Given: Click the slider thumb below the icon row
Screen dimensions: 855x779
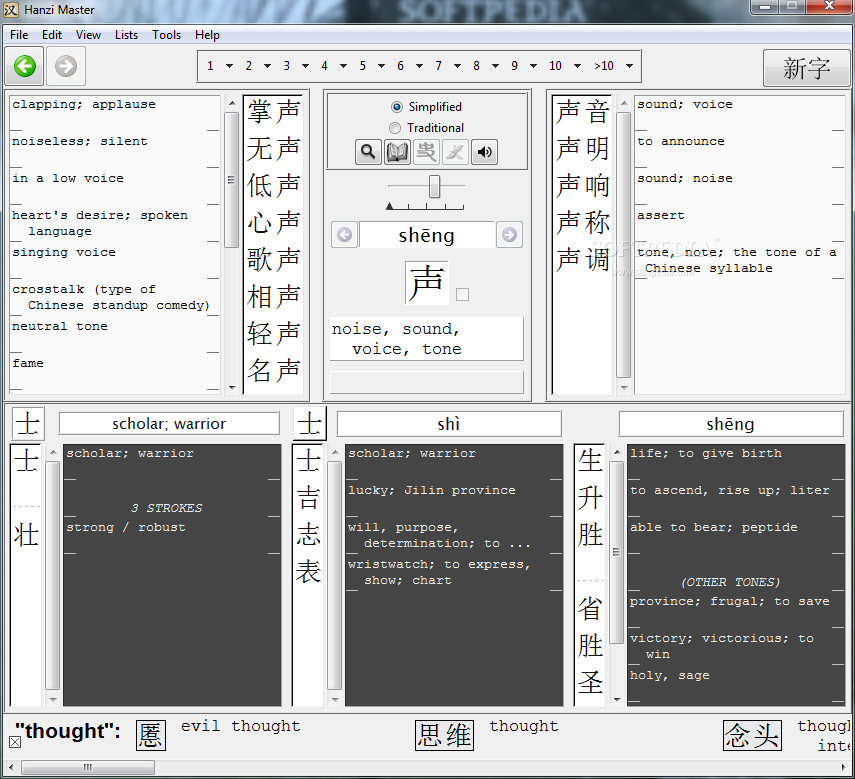Looking at the screenshot, I should pos(434,186).
